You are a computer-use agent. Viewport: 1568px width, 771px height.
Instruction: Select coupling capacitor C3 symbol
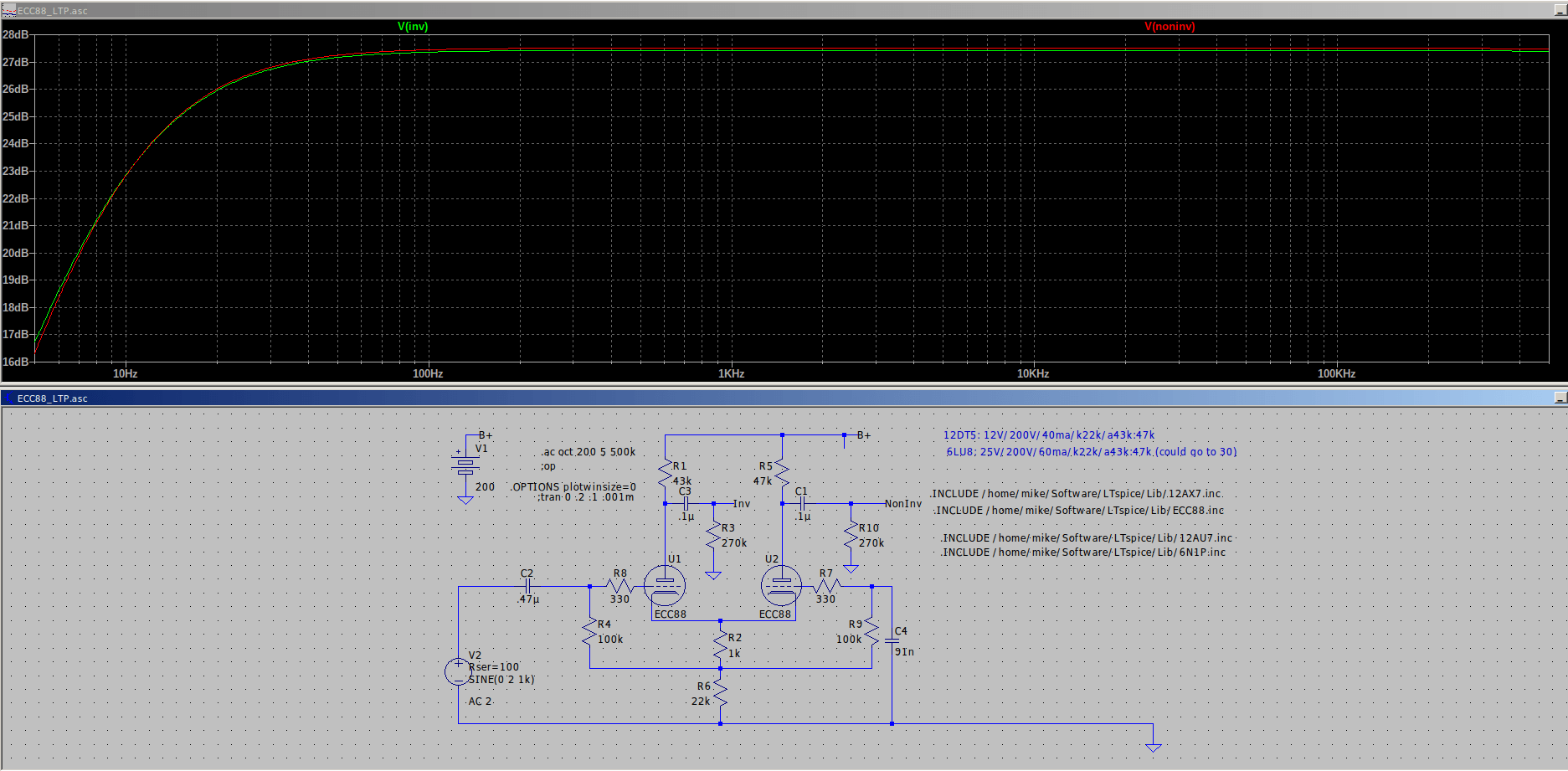(686, 504)
